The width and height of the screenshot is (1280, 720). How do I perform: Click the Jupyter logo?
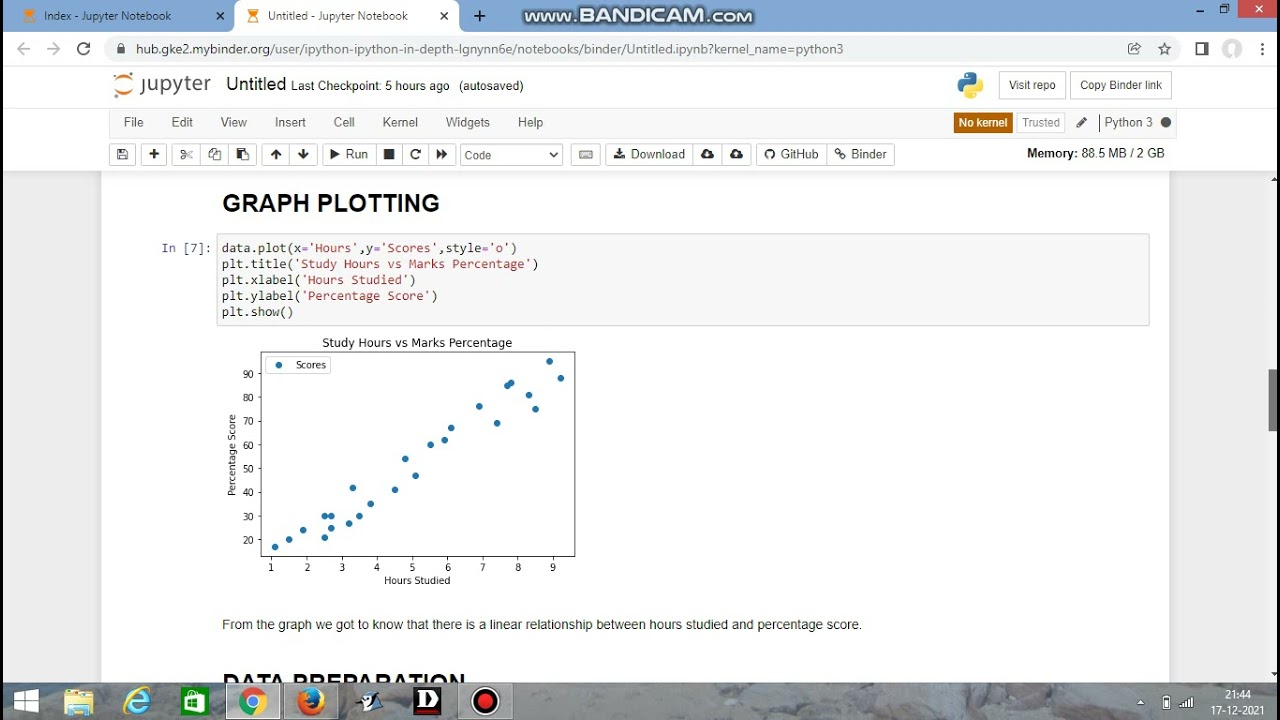click(161, 85)
